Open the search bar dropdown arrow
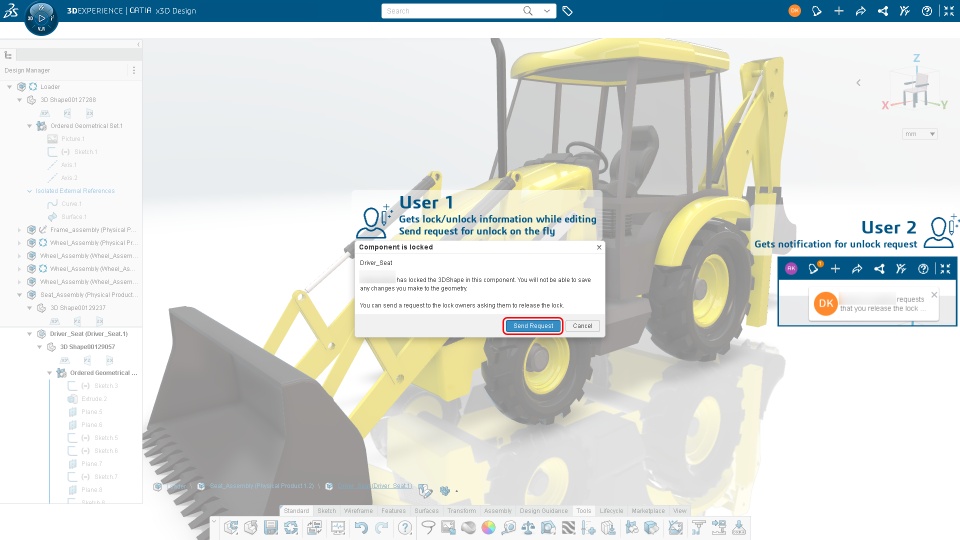 (x=547, y=11)
